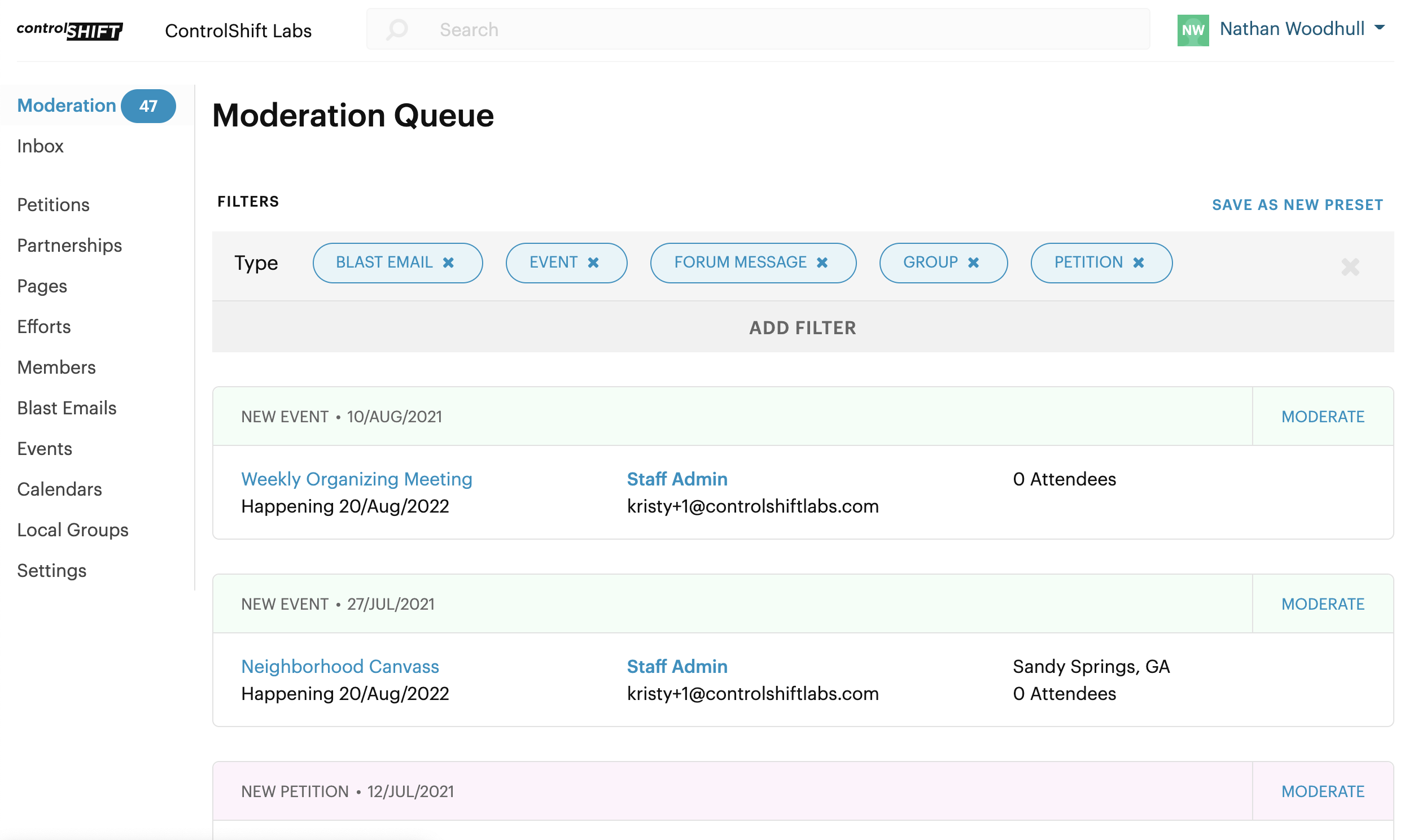Image resolution: width=1409 pixels, height=840 pixels.
Task: Remove the FORUM MESSAGE filter chip
Action: pyautogui.click(x=822, y=262)
